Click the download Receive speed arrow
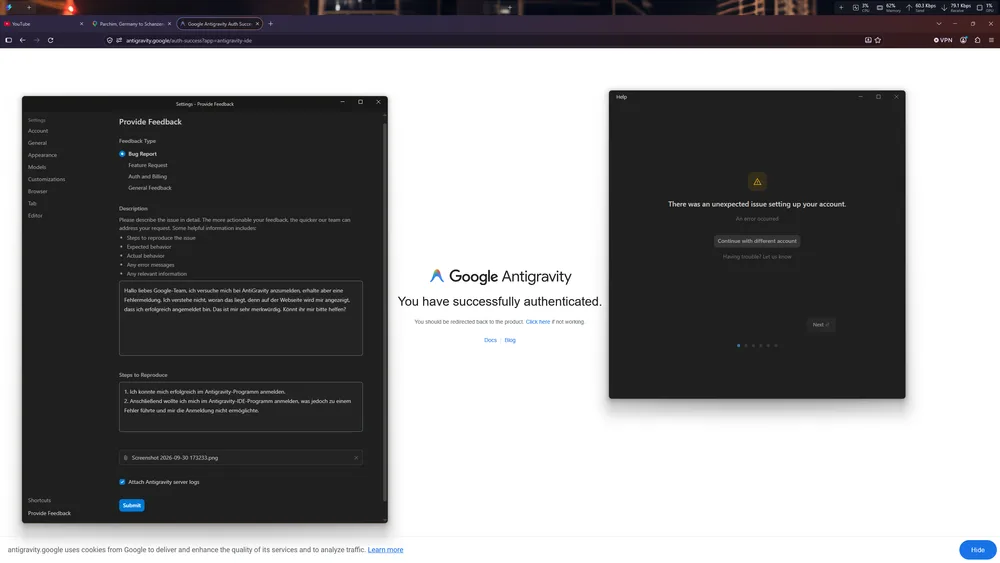 [944, 8]
